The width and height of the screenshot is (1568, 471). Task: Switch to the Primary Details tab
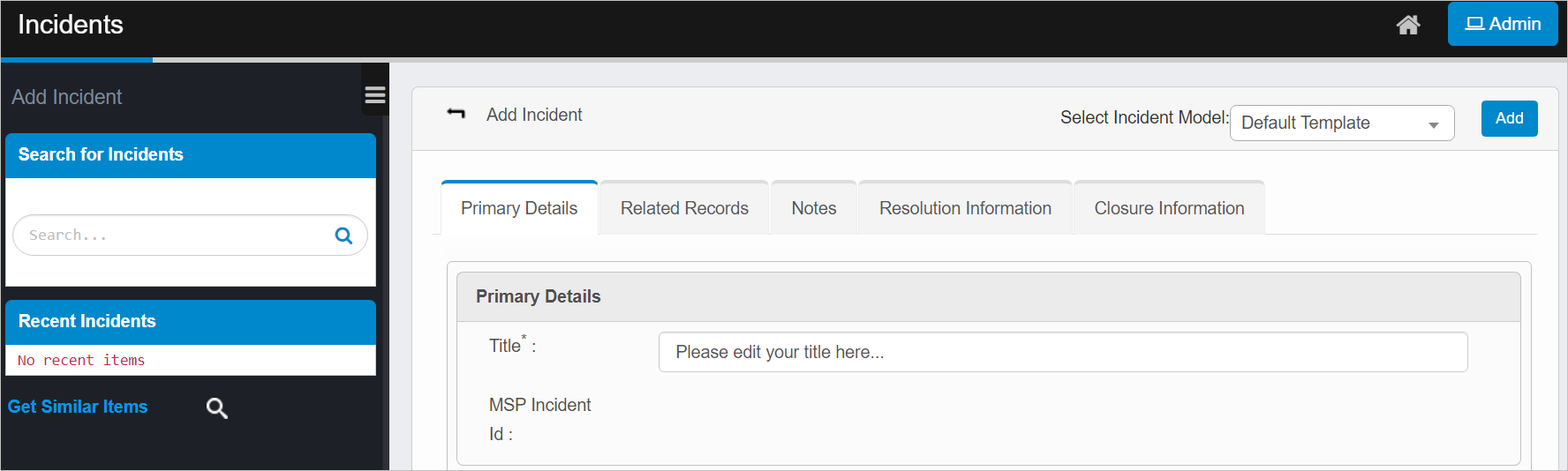pos(519,208)
